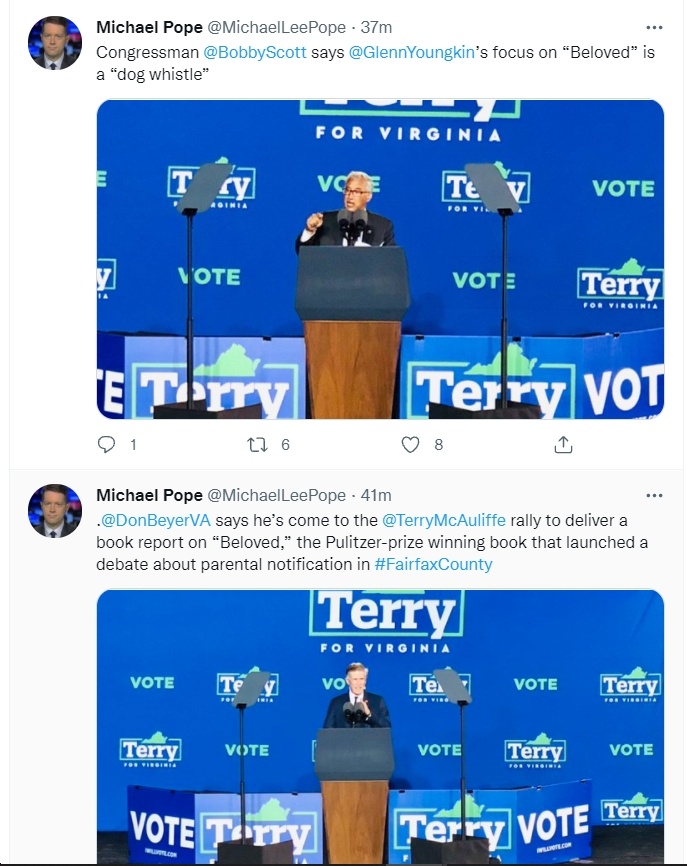Open Michael Pope avatar on second tweet

tap(55, 511)
